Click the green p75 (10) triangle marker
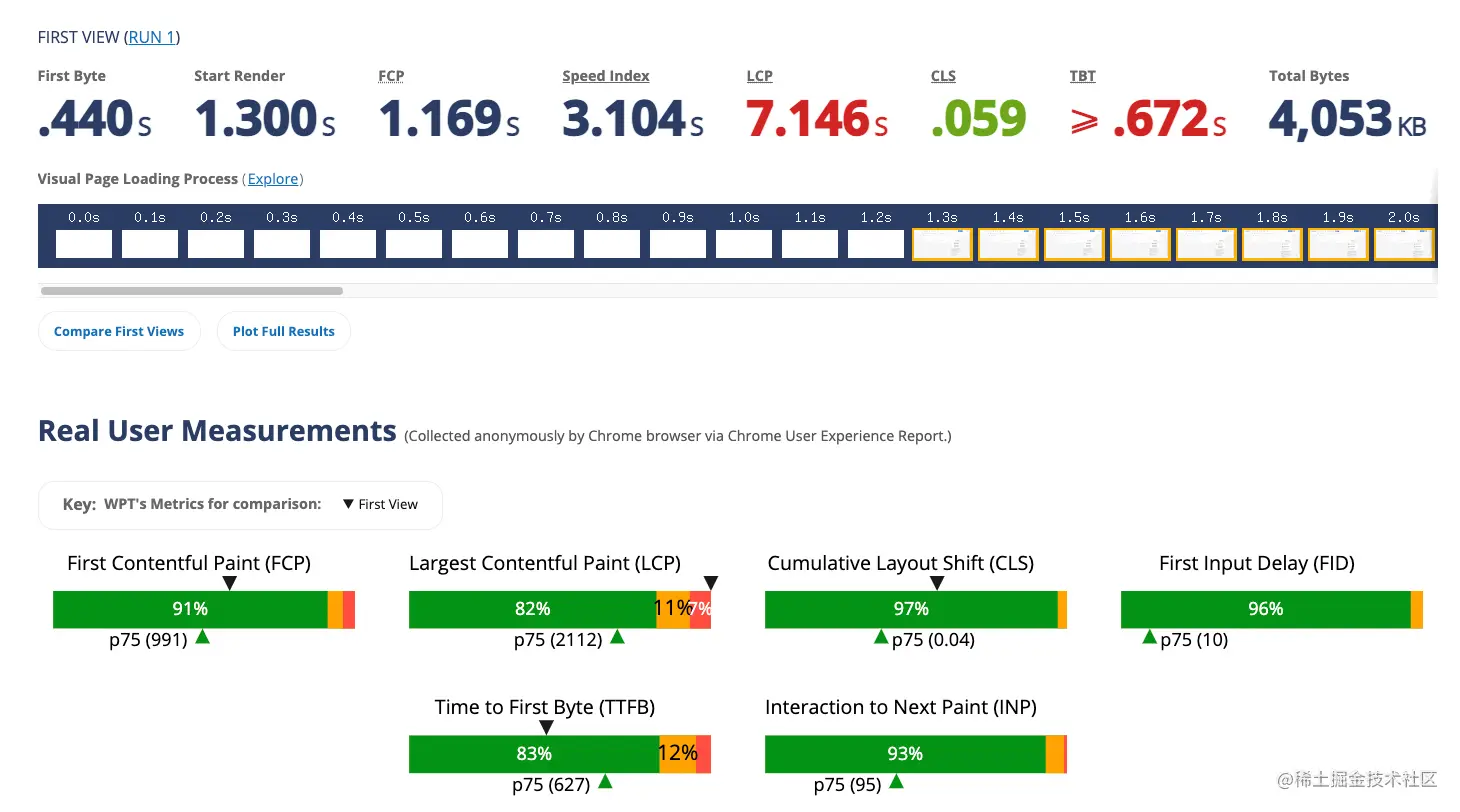 click(1150, 636)
